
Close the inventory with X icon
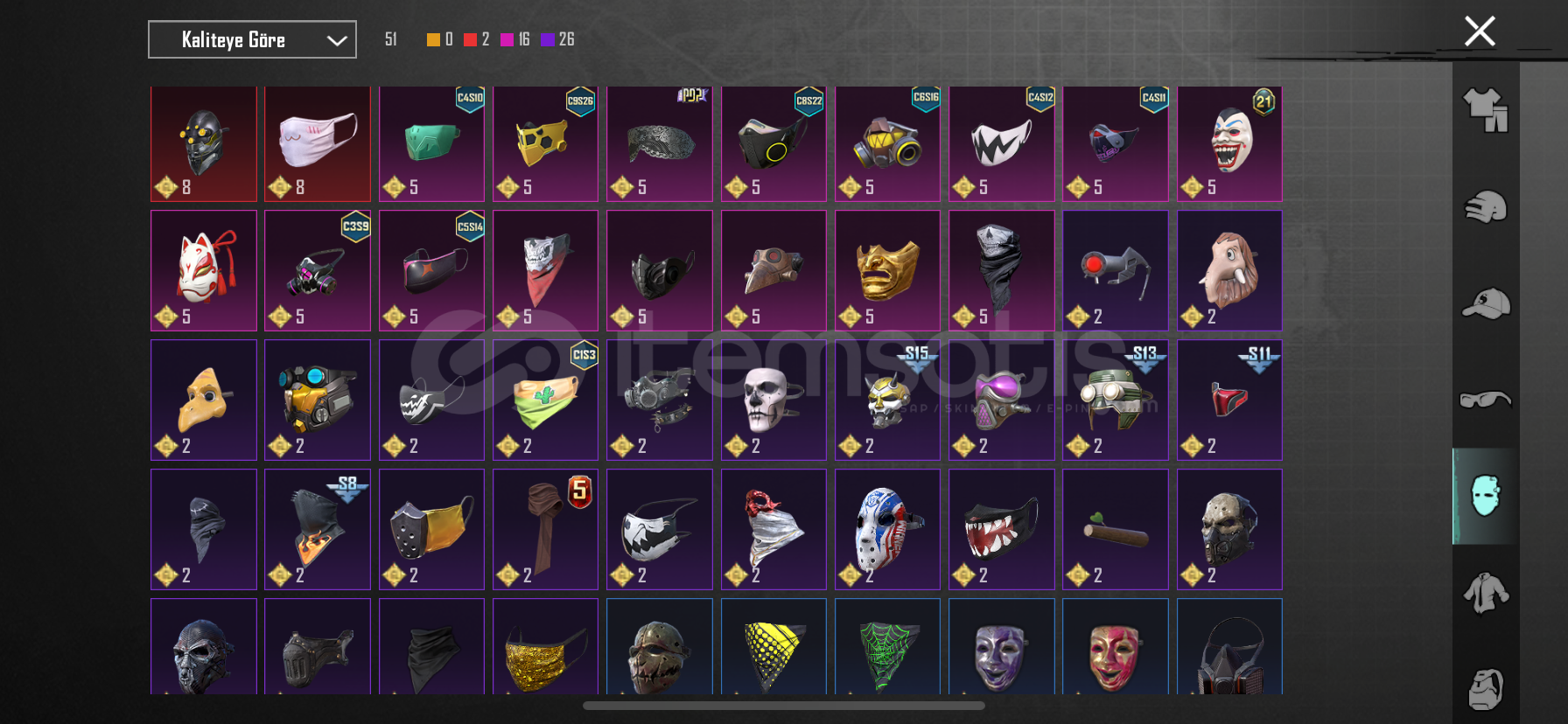pyautogui.click(x=1480, y=31)
